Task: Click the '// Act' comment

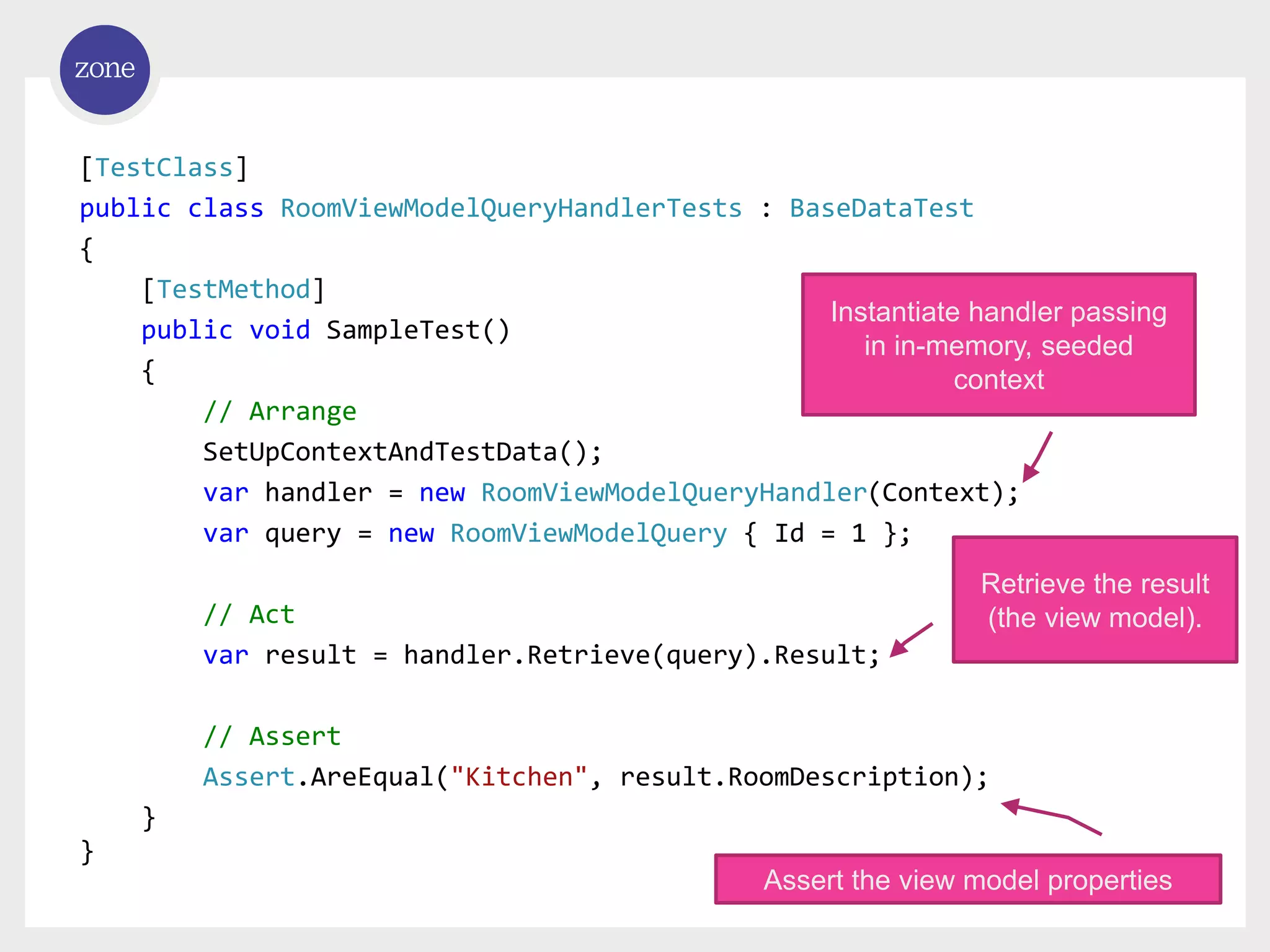Action: coord(249,615)
